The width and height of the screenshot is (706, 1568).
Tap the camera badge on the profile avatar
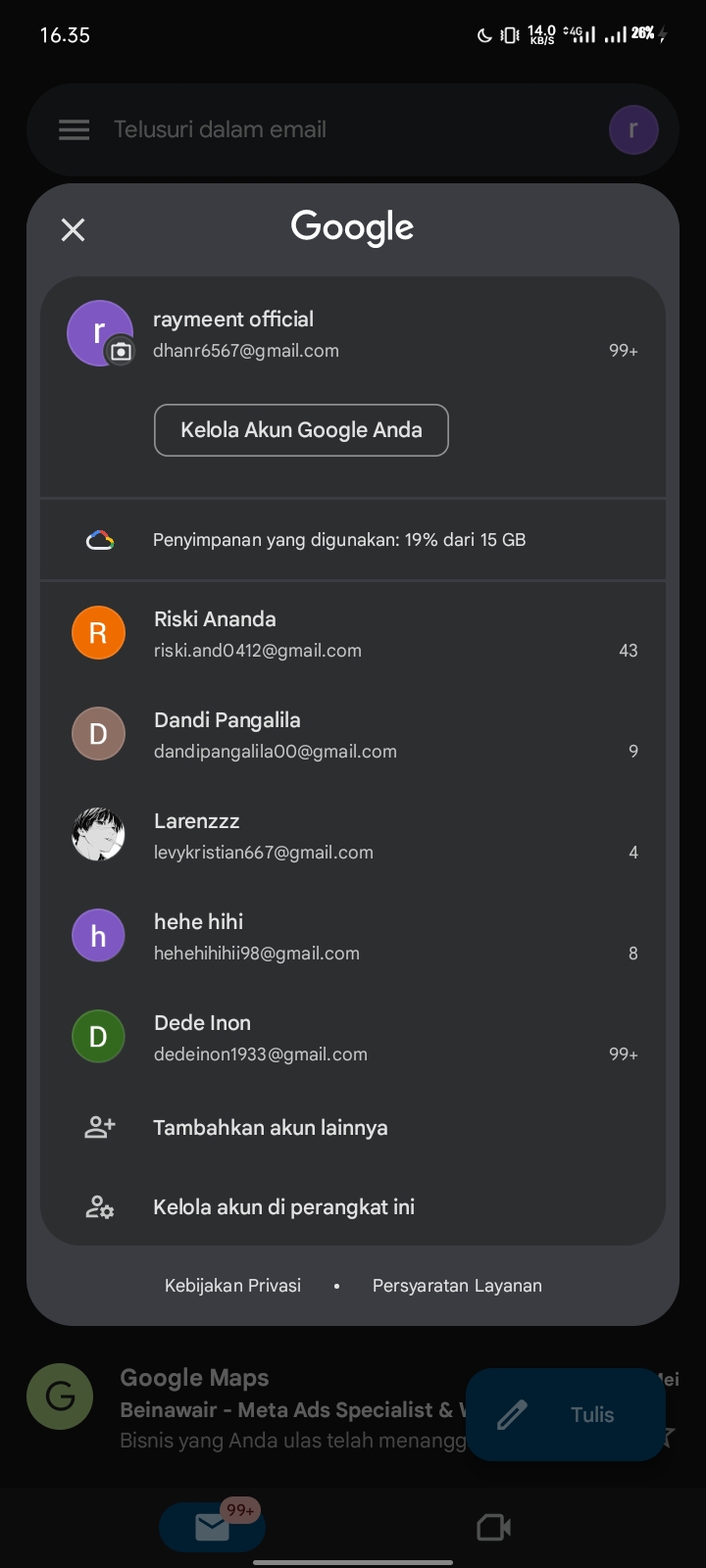(121, 352)
